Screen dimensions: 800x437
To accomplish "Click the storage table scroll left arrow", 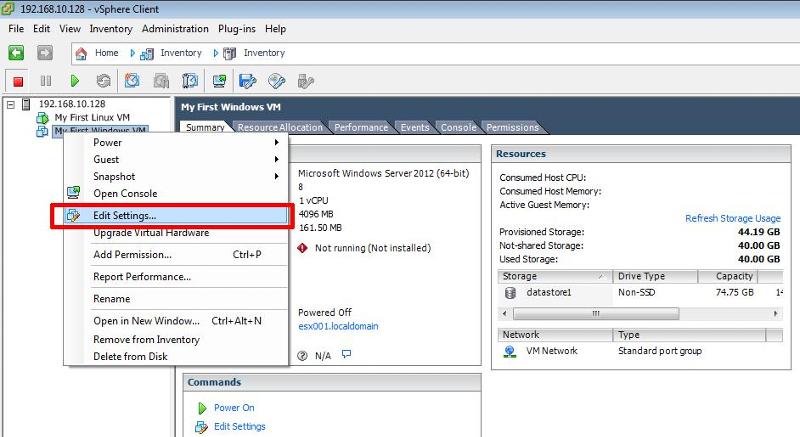I will (x=505, y=313).
